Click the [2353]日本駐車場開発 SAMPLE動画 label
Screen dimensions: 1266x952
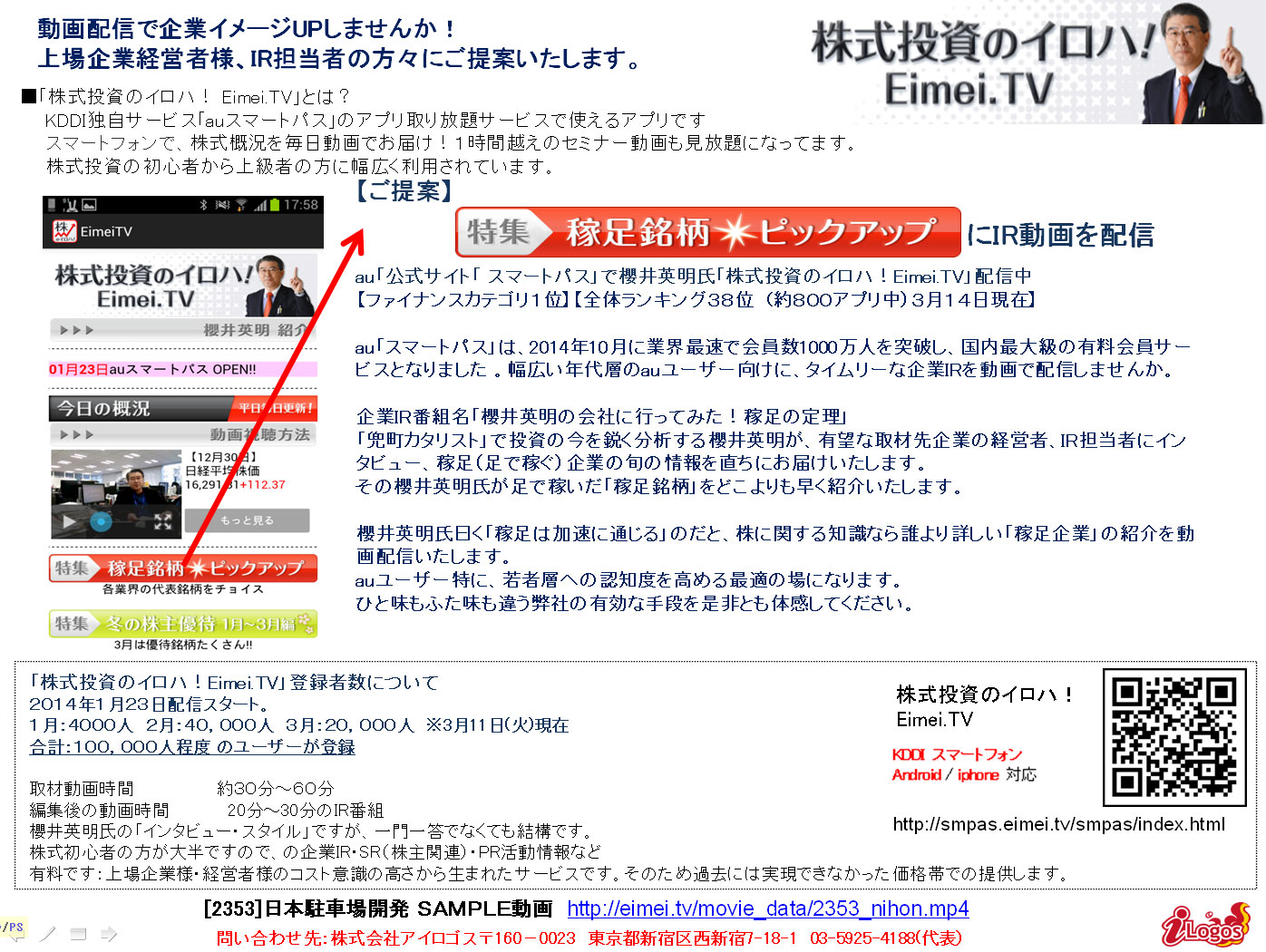click(378, 908)
